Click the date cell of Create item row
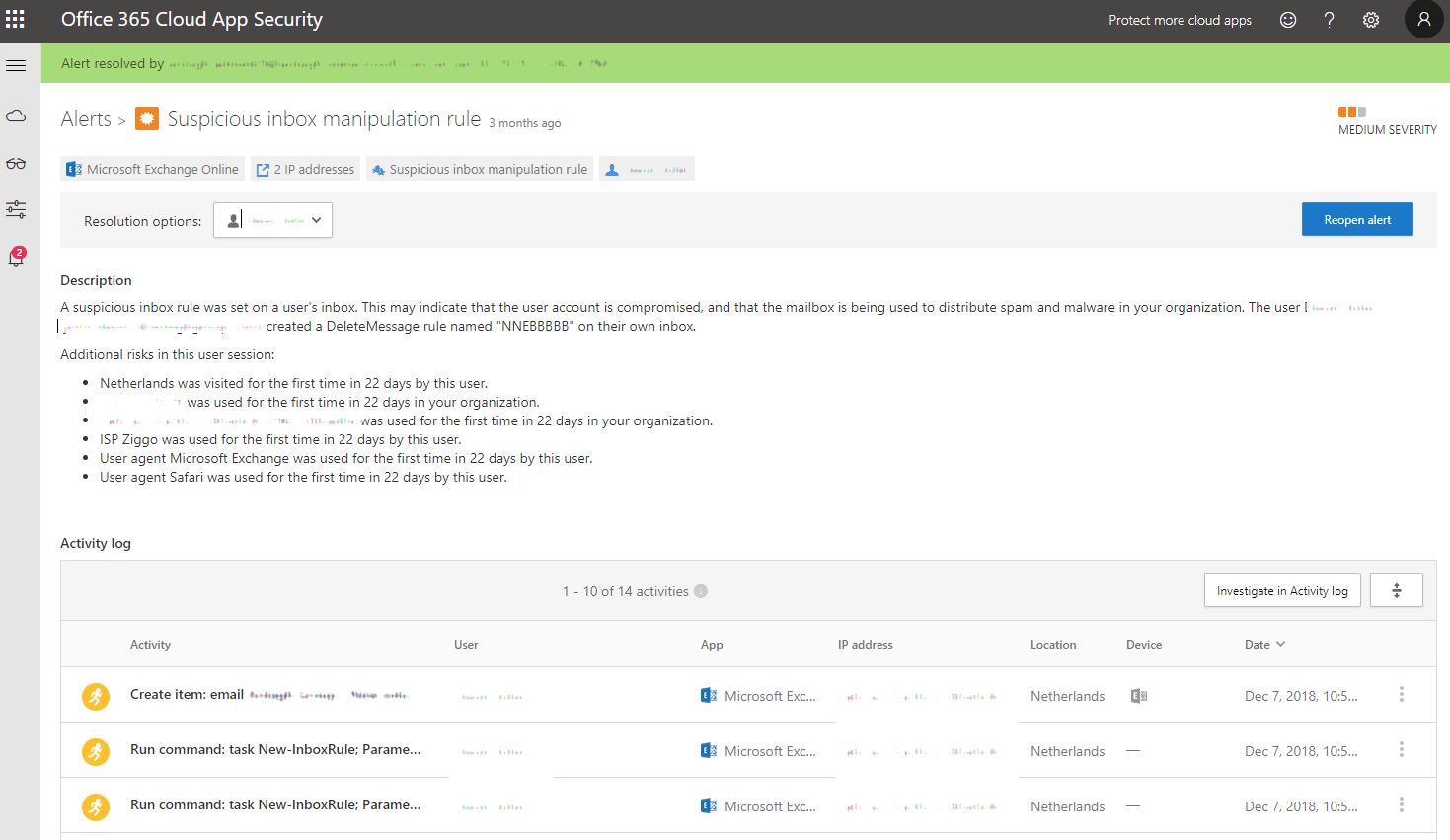The width and height of the screenshot is (1450, 840). click(1301, 696)
